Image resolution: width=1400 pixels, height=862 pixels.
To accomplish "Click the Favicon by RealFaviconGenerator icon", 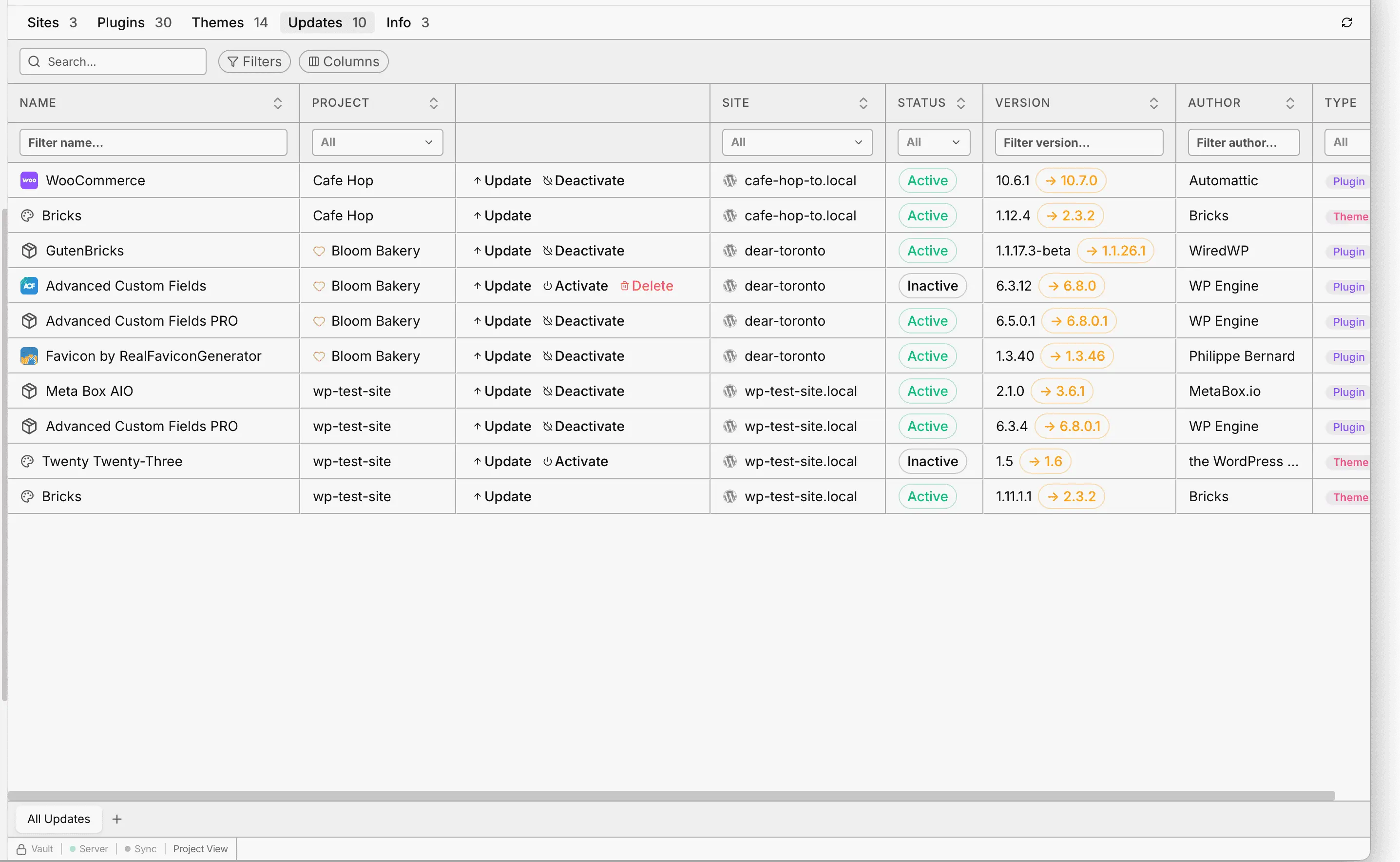I will tap(29, 356).
